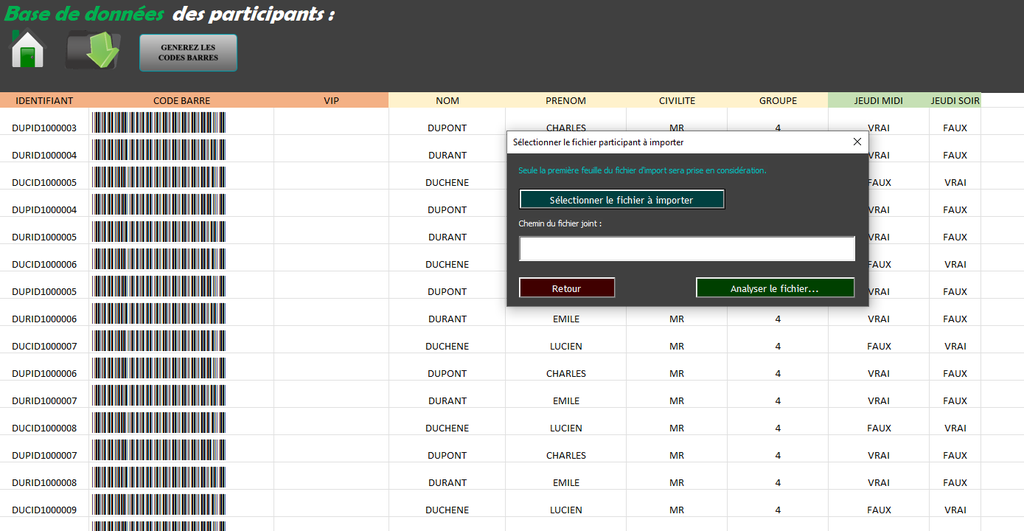1024x531 pixels.
Task: Select EMILE prenom in row DURID1000006
Action: point(566,319)
